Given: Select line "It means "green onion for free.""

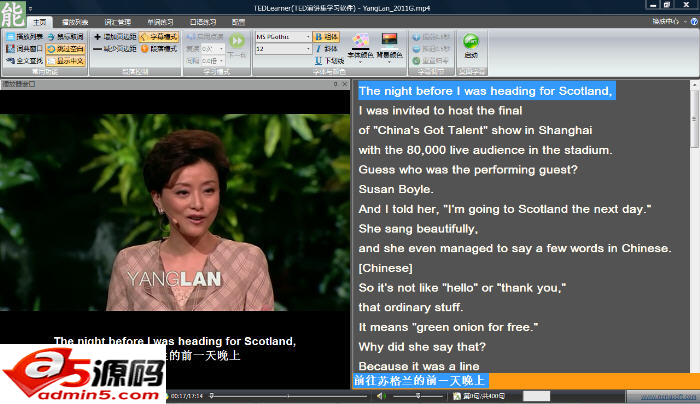Looking at the screenshot, I should [x=448, y=327].
